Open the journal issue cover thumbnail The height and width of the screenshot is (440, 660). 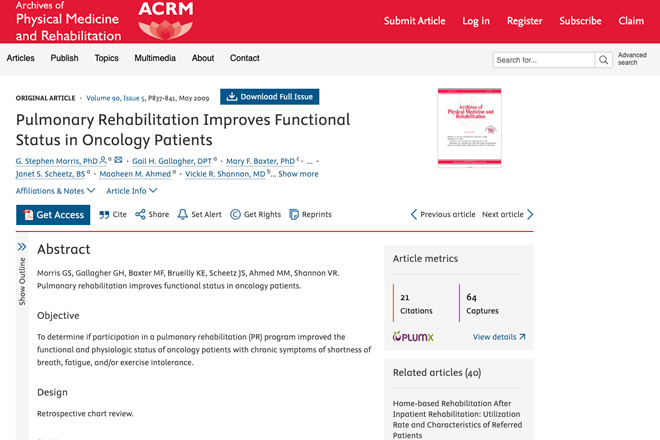click(469, 128)
